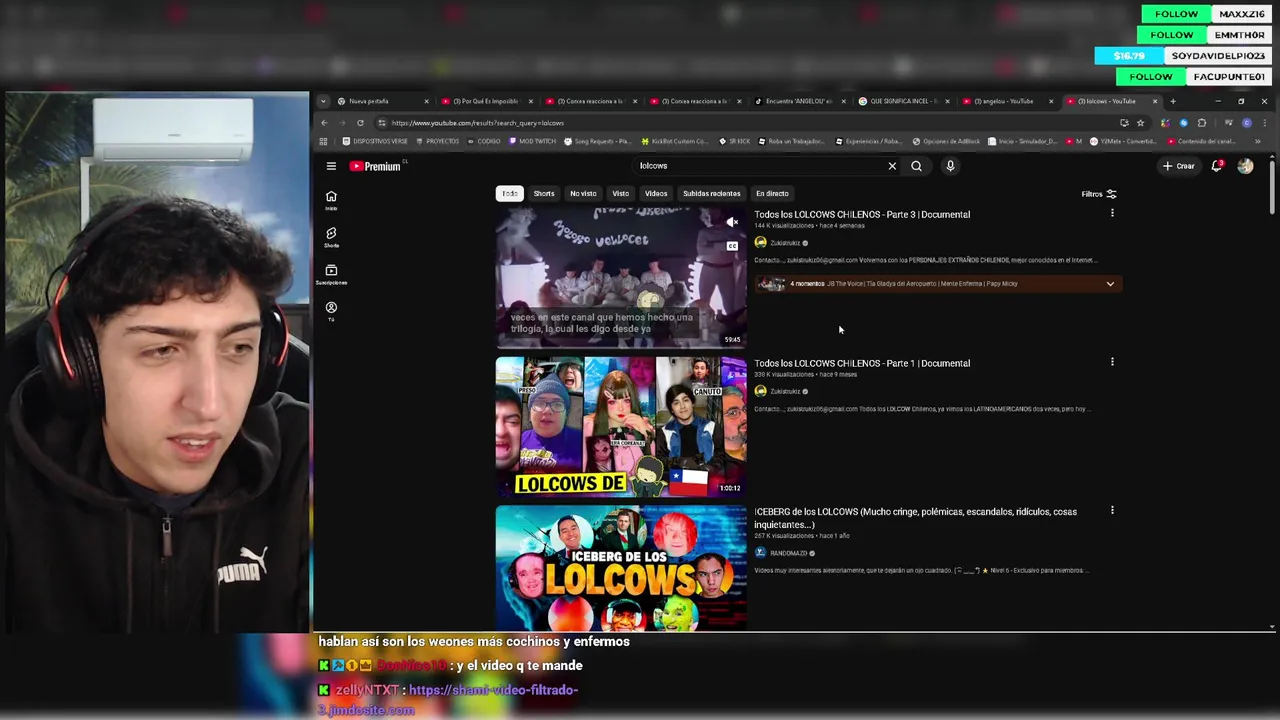Open Zukistukiz channel under Parte 1
Screen dimensions: 1280x720
[784, 391]
